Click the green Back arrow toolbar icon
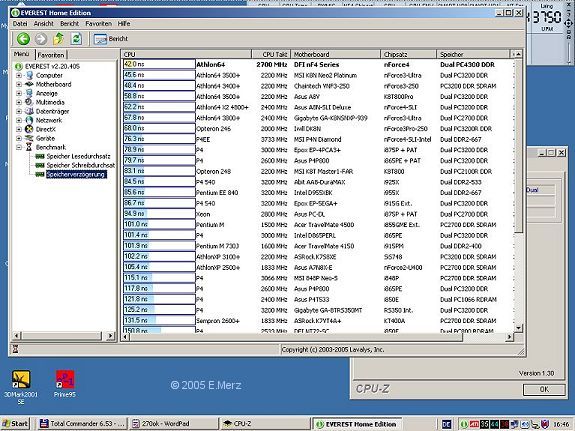This screenshot has width=575, height=431. pos(23,39)
